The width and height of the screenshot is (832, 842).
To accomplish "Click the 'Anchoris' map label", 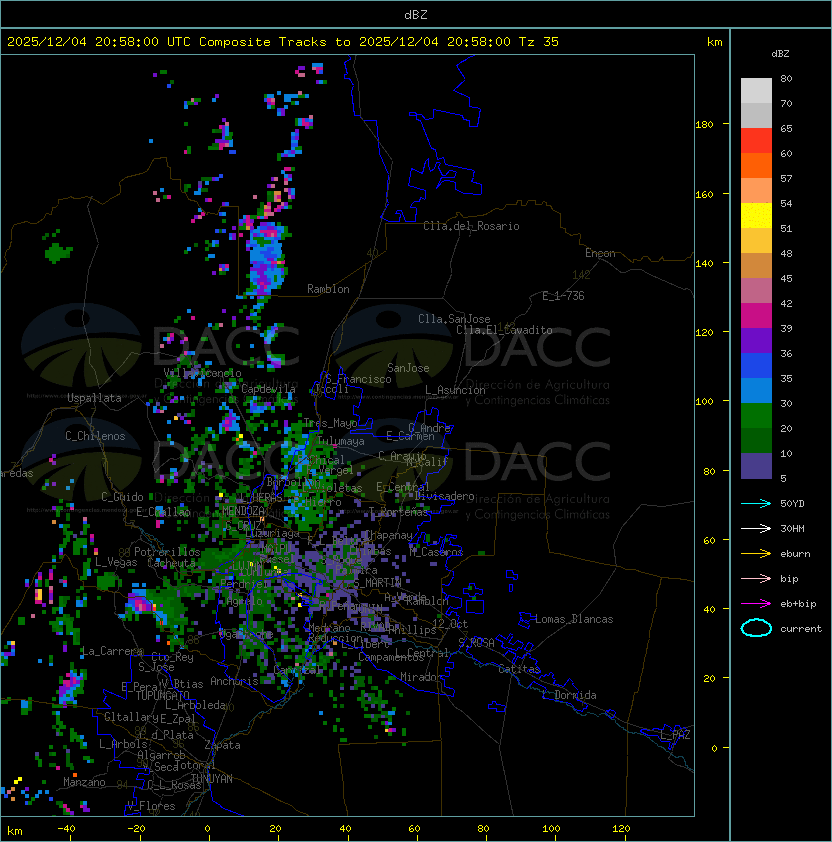I will click(x=234, y=681).
